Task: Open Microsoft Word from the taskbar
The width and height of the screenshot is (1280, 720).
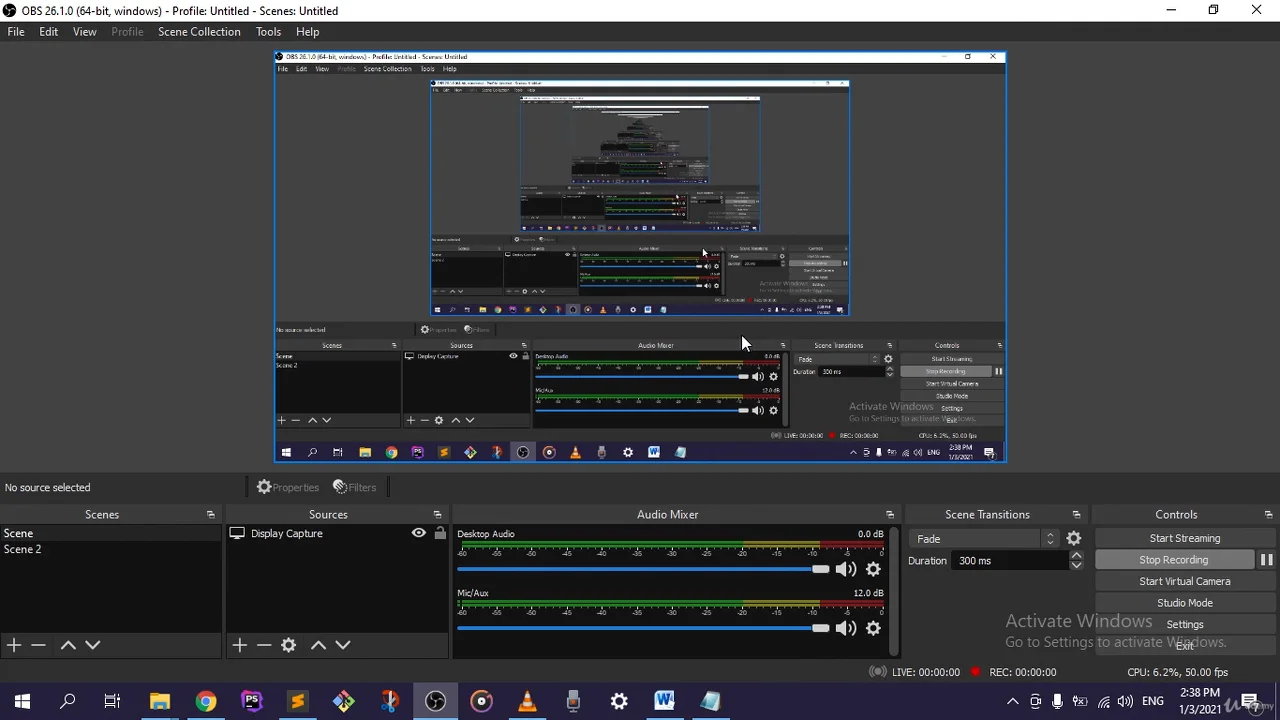Action: [664, 701]
